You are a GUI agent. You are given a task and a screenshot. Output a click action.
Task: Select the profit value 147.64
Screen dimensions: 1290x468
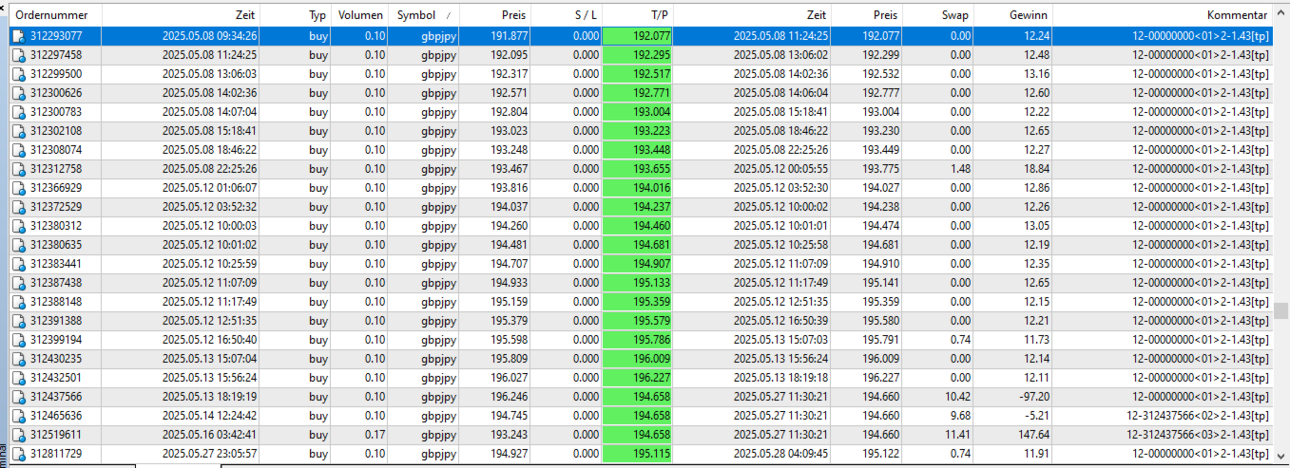click(x=1033, y=434)
